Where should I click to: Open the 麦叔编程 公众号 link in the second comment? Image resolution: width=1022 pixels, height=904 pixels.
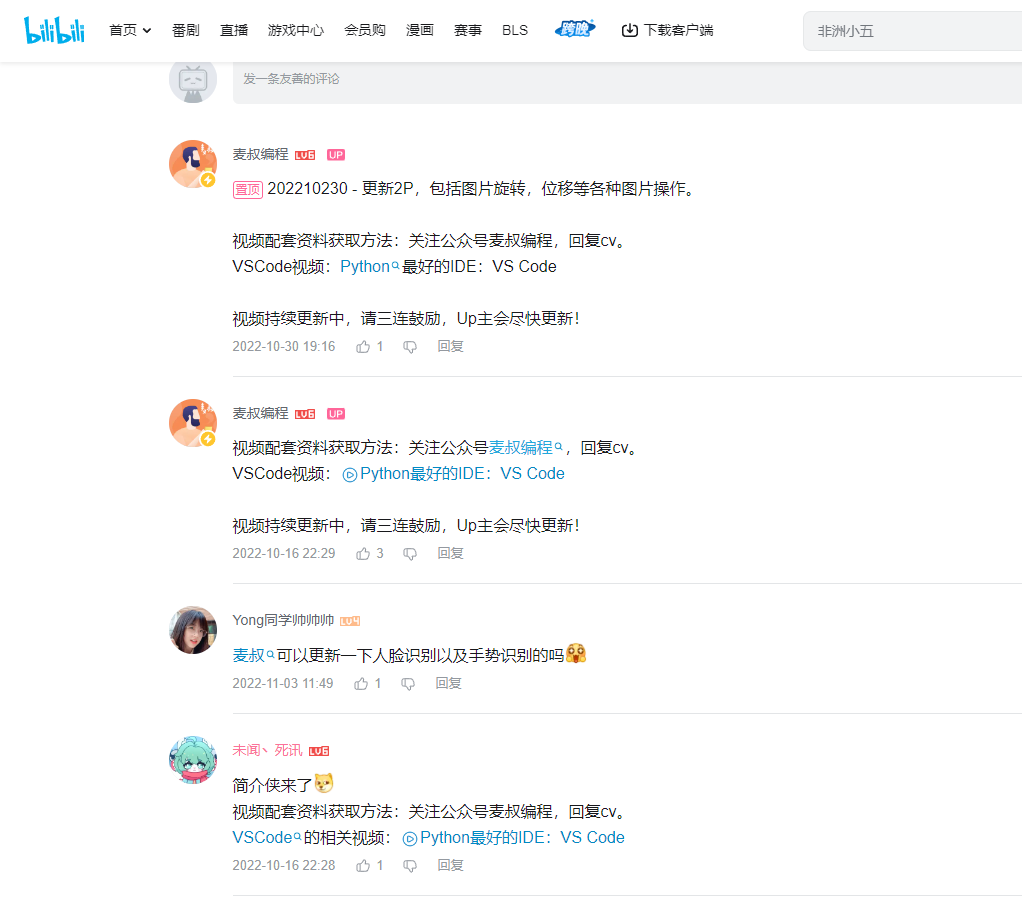521,447
